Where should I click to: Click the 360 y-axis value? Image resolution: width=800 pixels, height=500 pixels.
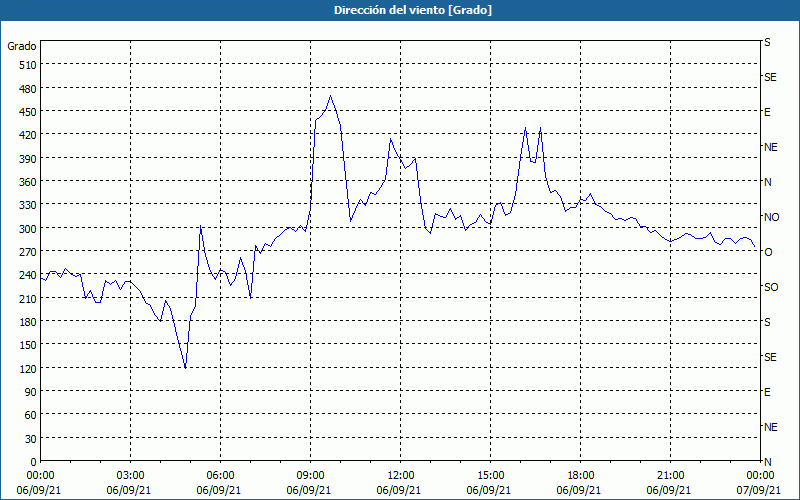(x=28, y=182)
